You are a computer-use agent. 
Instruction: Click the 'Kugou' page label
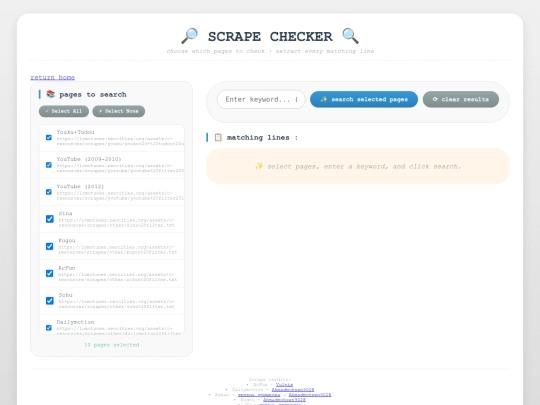click(67, 240)
